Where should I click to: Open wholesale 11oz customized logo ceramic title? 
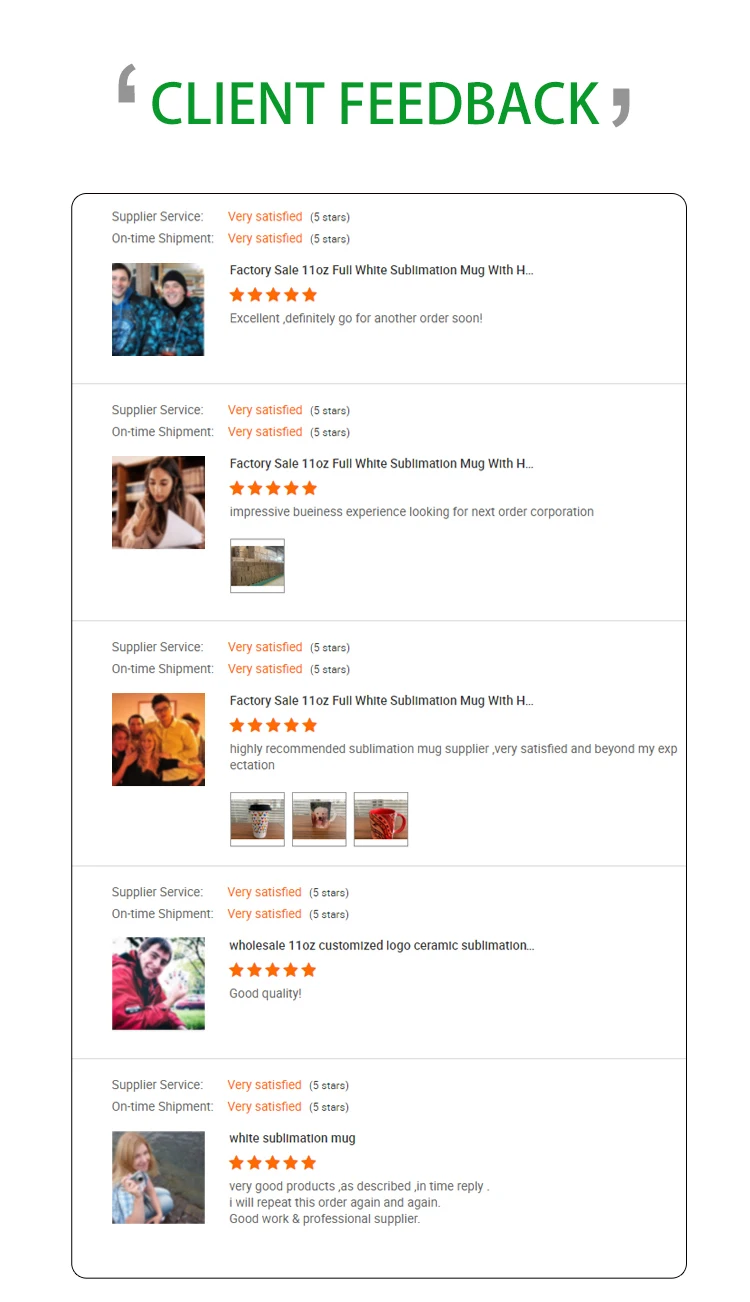tap(381, 945)
